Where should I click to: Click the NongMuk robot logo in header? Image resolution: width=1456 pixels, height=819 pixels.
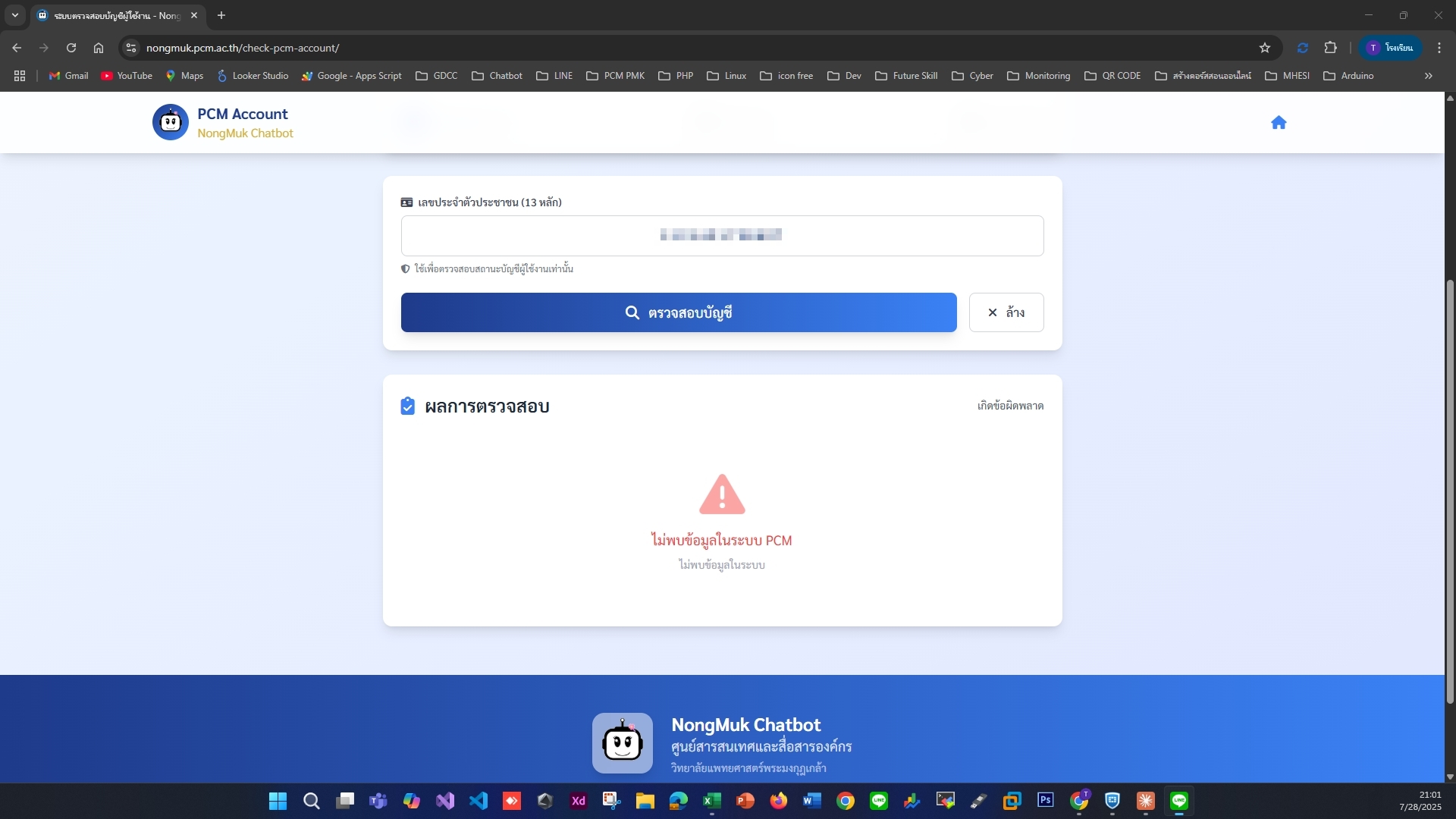coord(171,123)
